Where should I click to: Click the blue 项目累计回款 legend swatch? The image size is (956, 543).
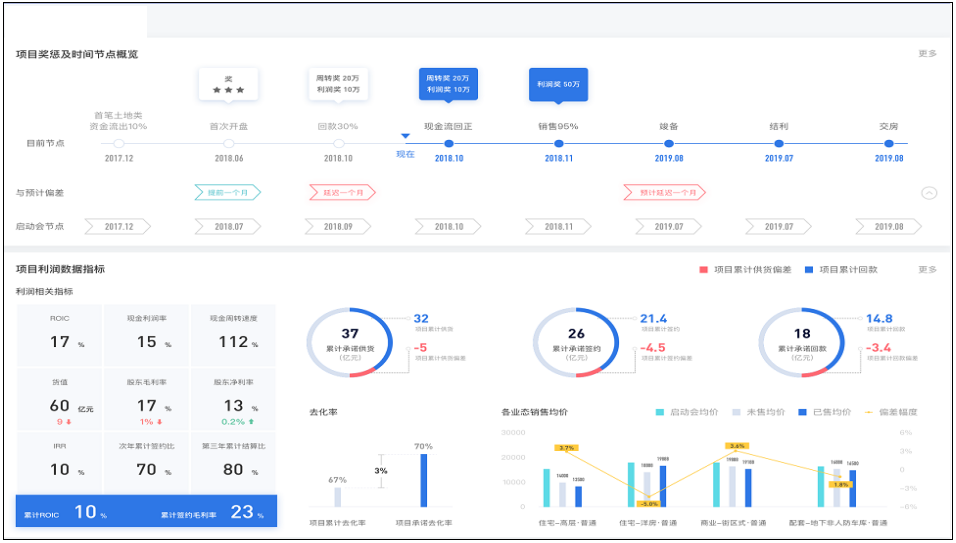[x=809, y=269]
